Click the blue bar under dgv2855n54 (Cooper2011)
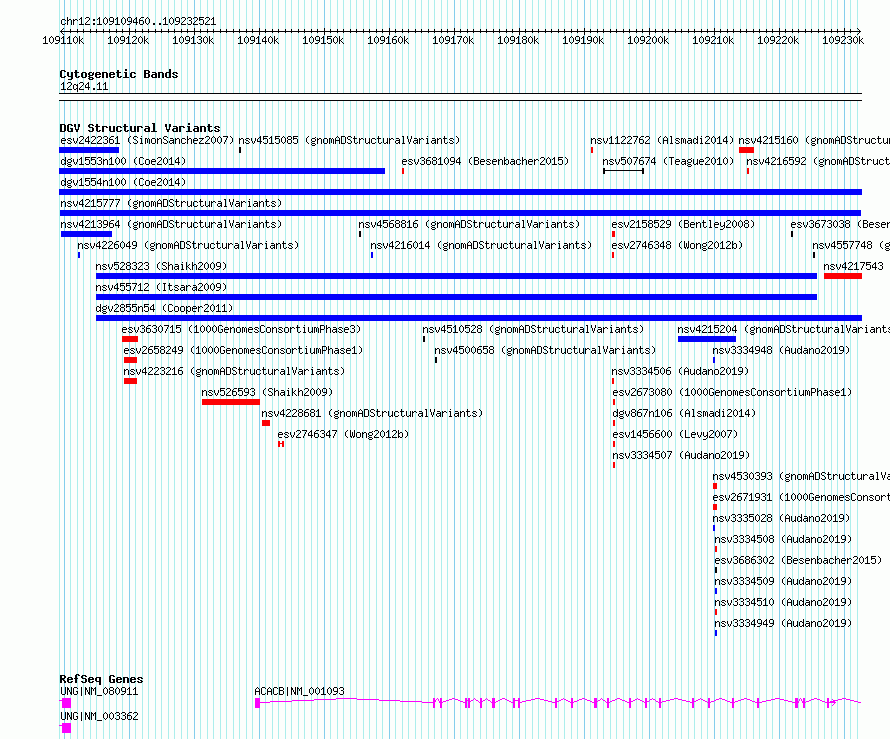Viewport: 890px width, 739px height. [x=479, y=318]
